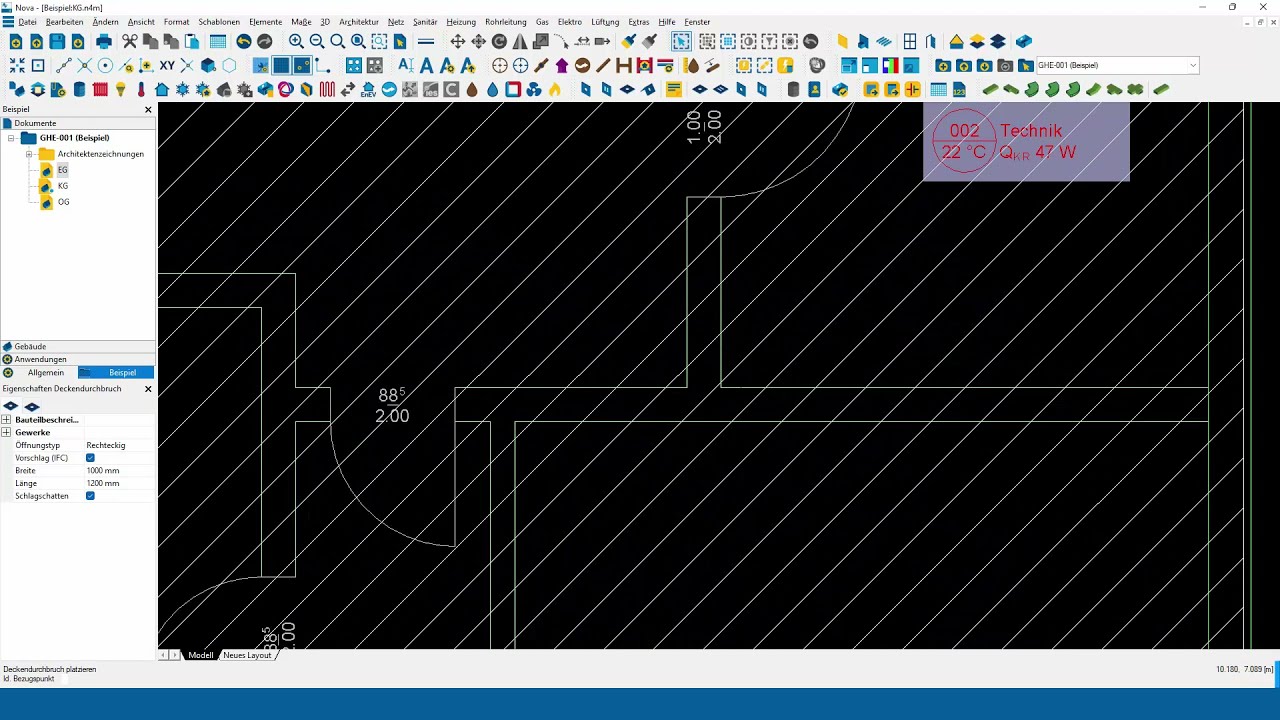Expand the Architektenzeichnungen folder

pyautogui.click(x=29, y=154)
